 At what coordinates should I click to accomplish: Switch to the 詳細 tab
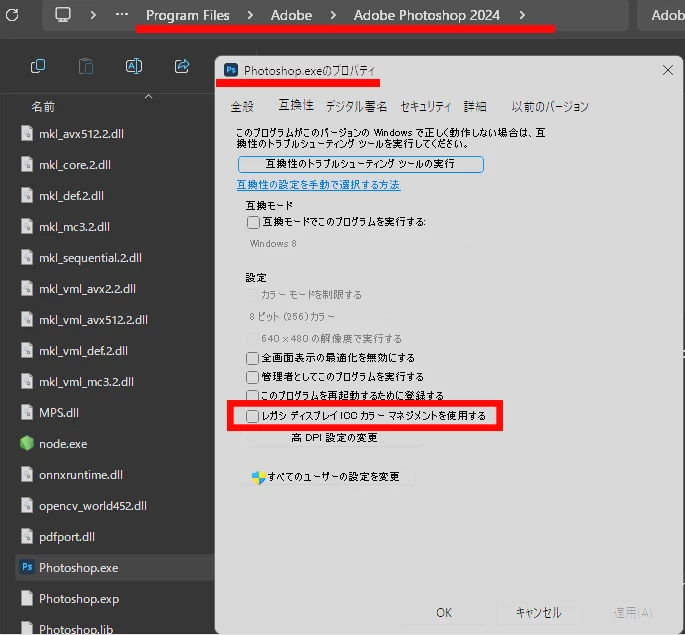(x=475, y=107)
